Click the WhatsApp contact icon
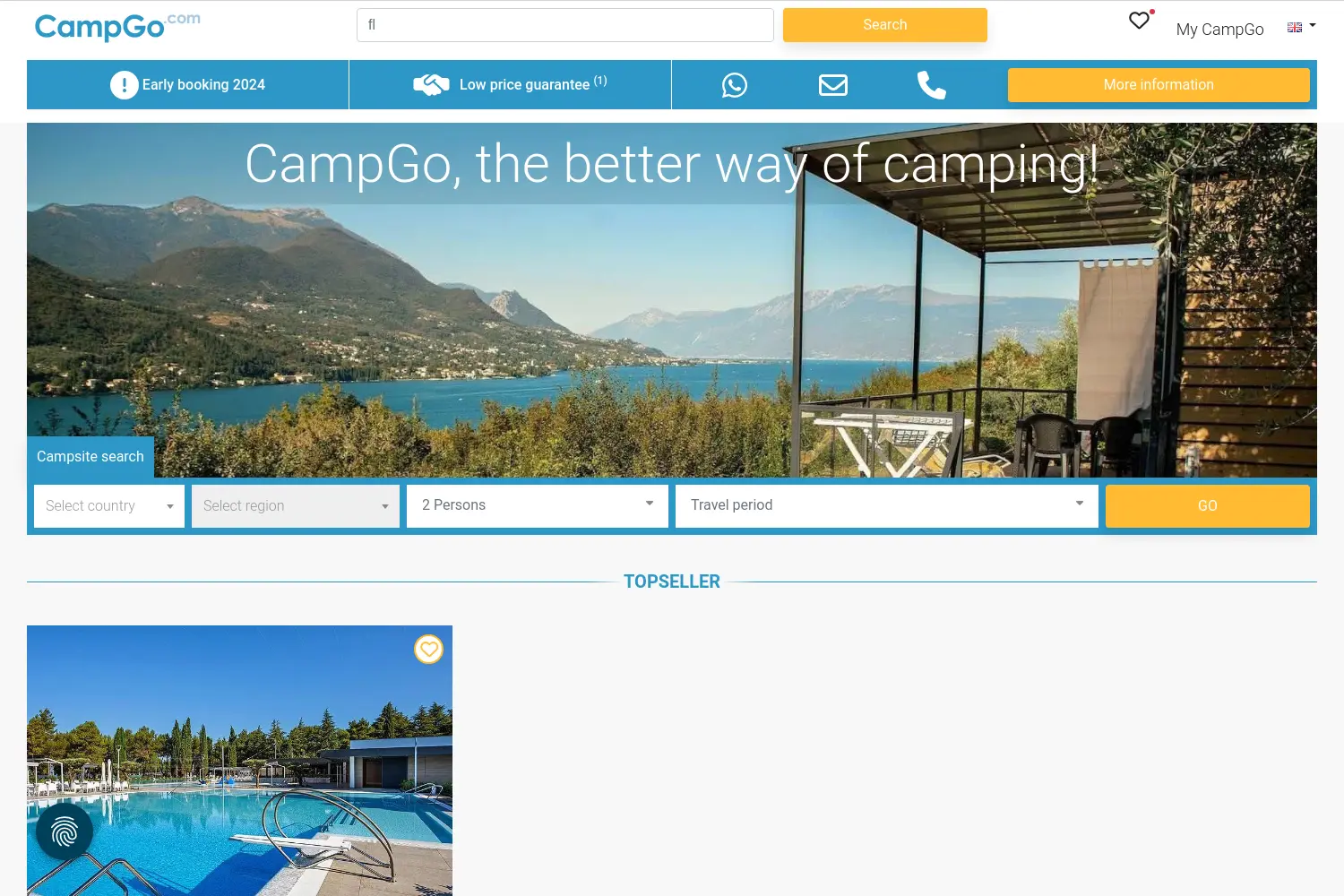This screenshot has width=1344, height=896. click(735, 85)
